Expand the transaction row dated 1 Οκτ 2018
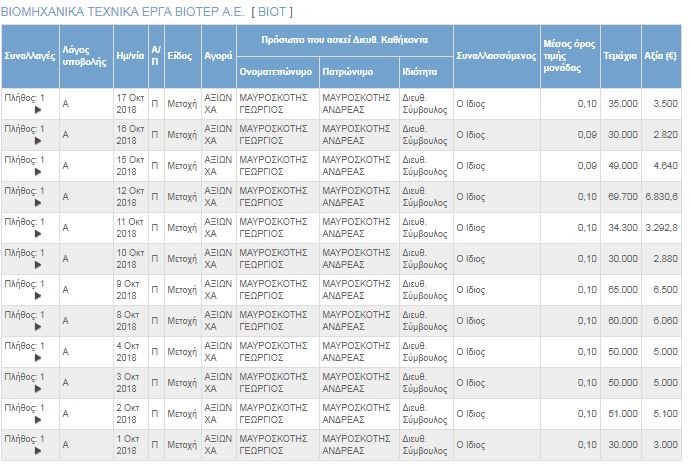 [x=38, y=451]
